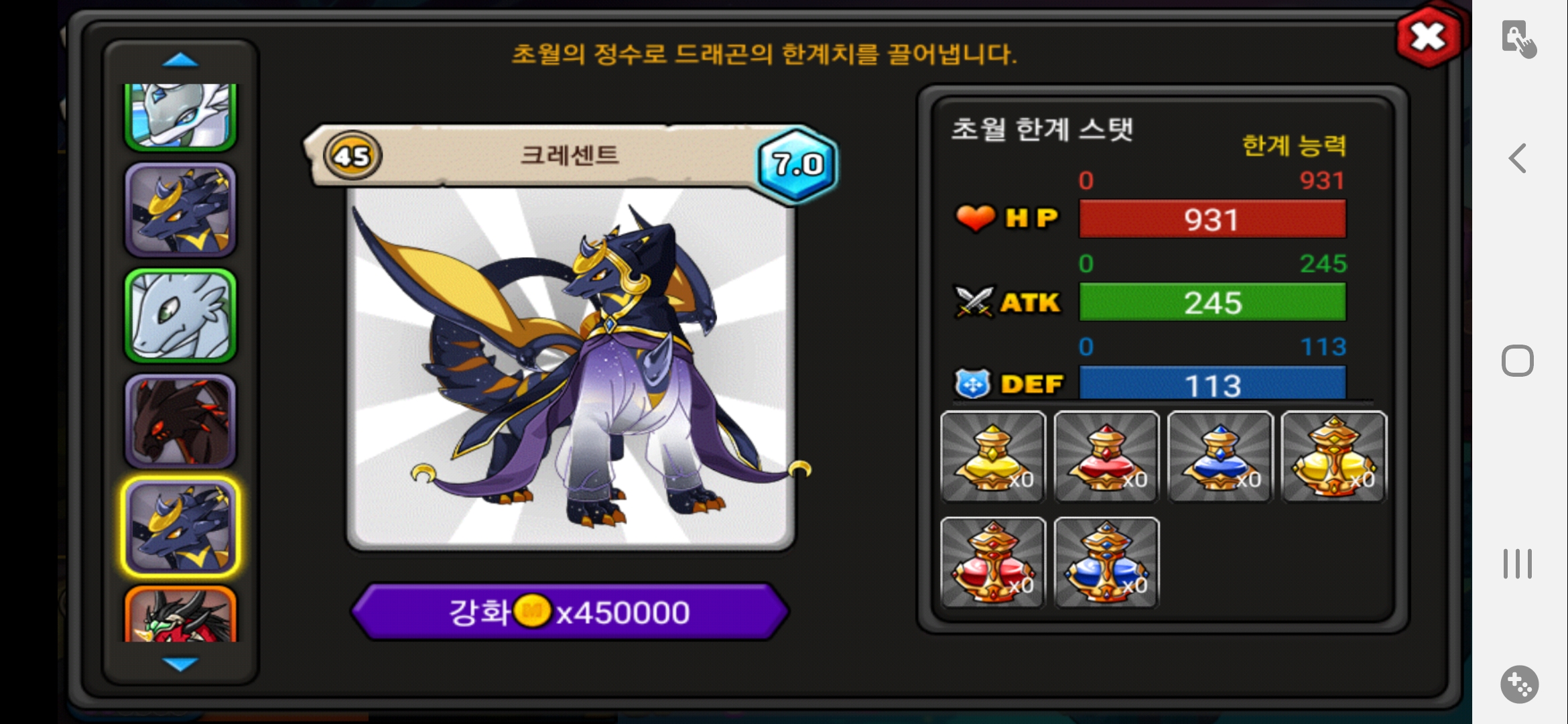1568x724 pixels.
Task: Select the small red essence potion
Action: pyautogui.click(x=1106, y=457)
